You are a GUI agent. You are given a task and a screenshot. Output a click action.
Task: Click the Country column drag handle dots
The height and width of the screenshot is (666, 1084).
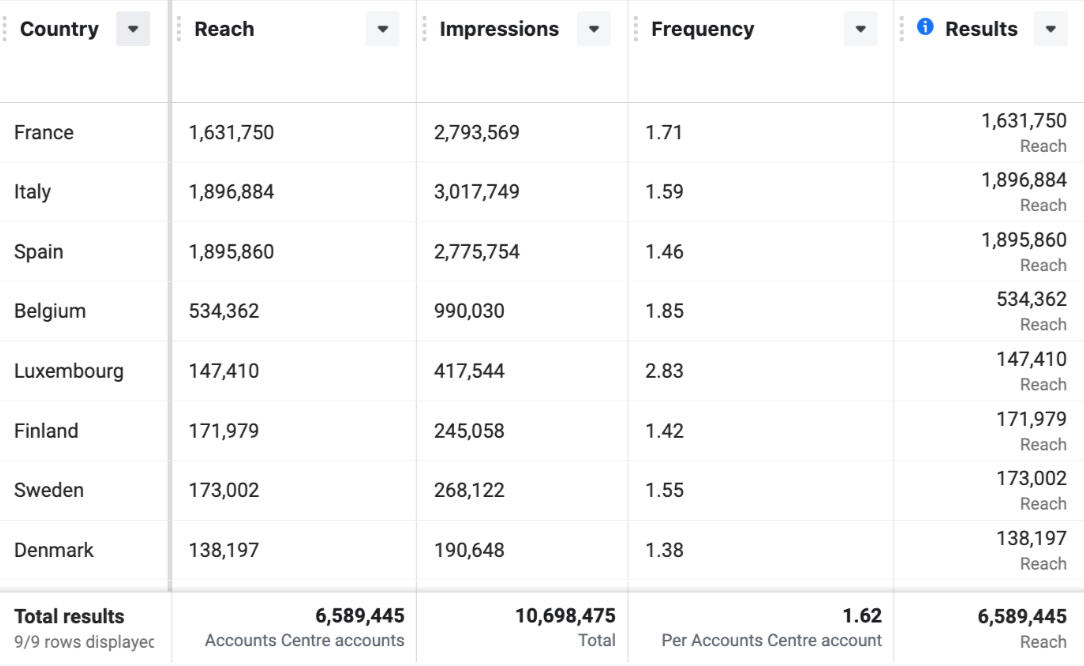(x=5, y=29)
